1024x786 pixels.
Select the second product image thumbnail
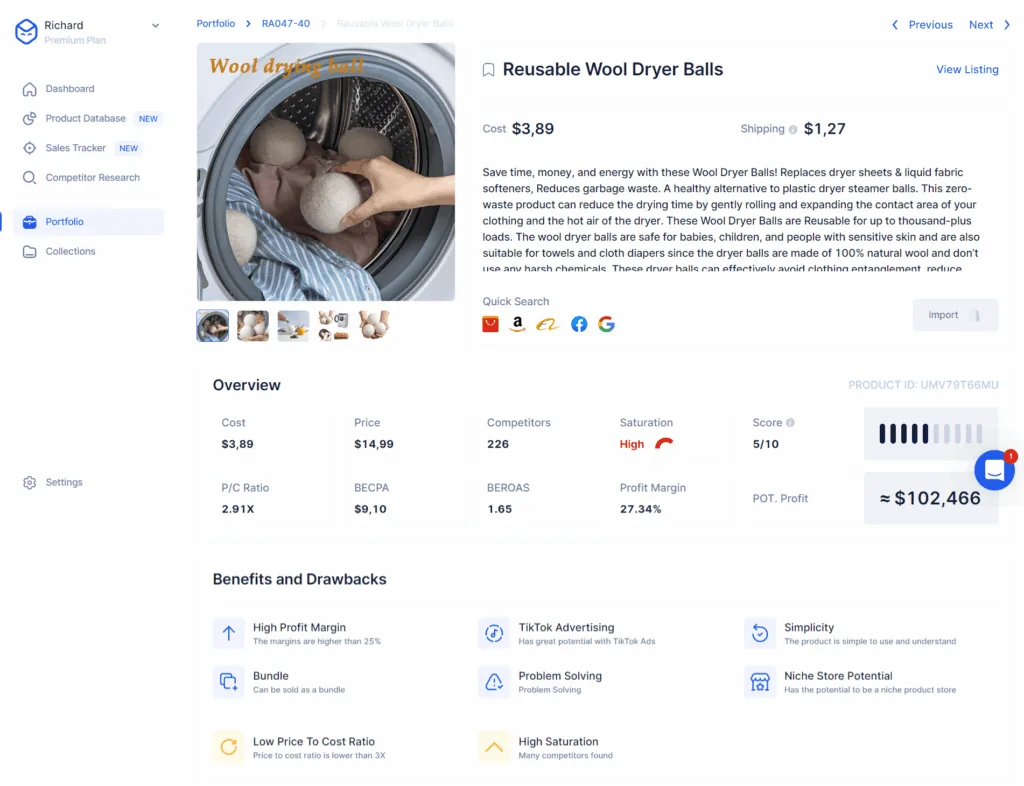(x=252, y=325)
